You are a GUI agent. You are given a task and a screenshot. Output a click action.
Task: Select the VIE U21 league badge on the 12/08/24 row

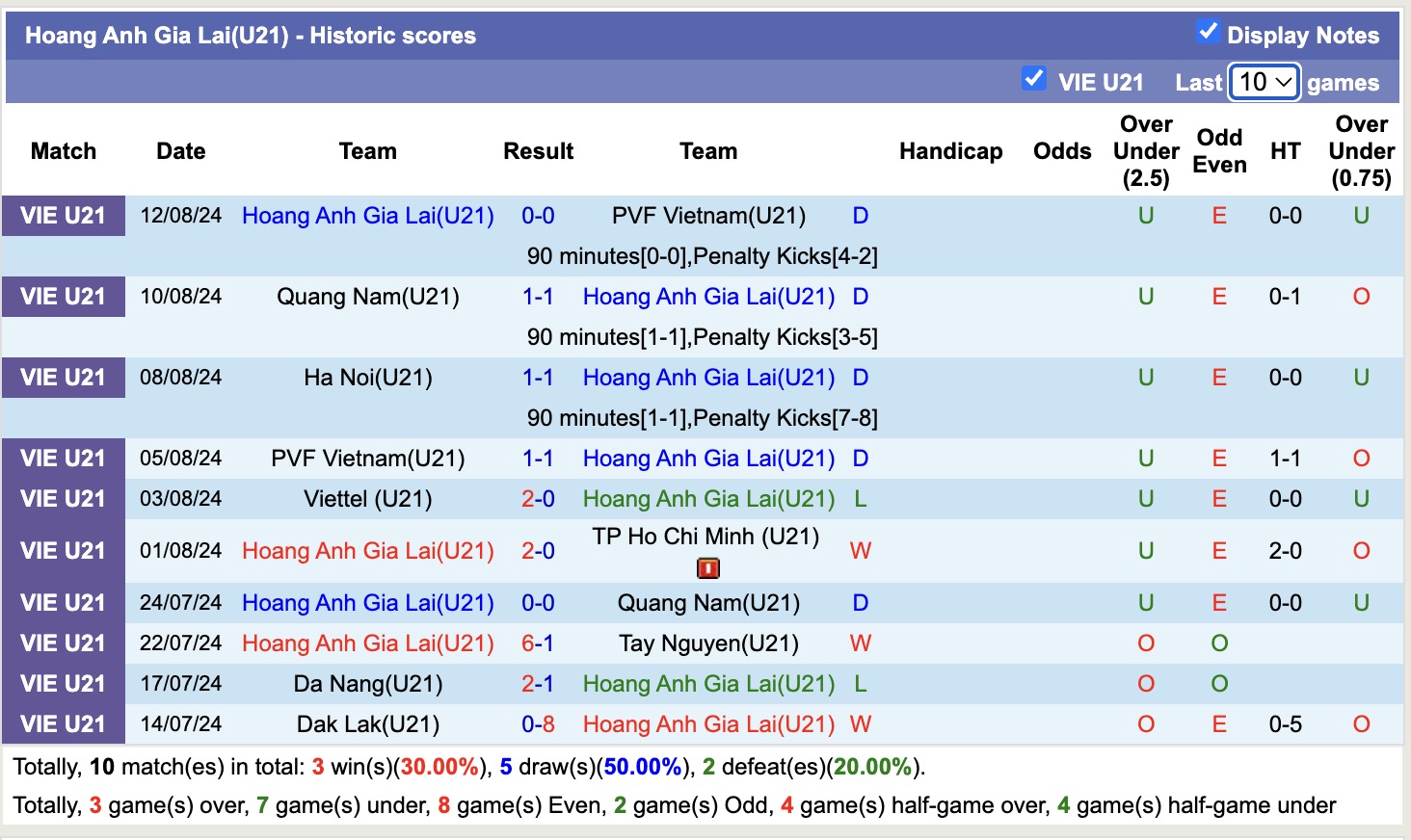[x=64, y=216]
